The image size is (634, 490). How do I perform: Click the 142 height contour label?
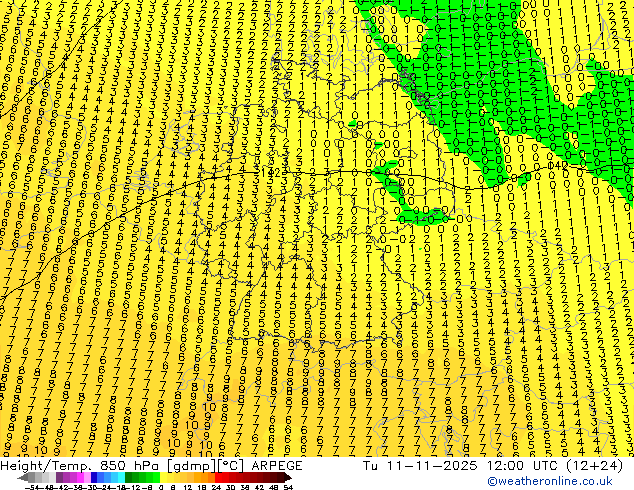[x=271, y=173]
